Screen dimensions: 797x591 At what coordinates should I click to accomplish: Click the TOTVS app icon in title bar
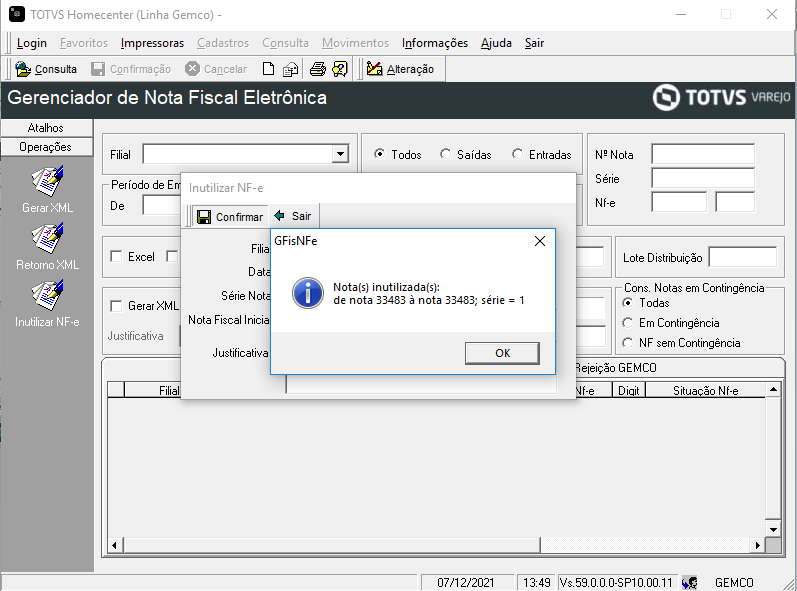pyautogui.click(x=17, y=14)
